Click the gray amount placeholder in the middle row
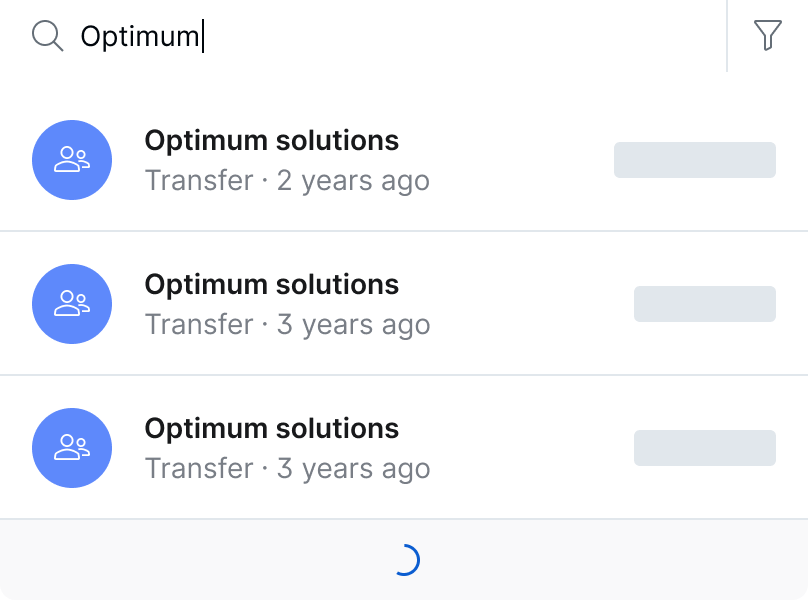Screen dimensions: 808x600 705,304
